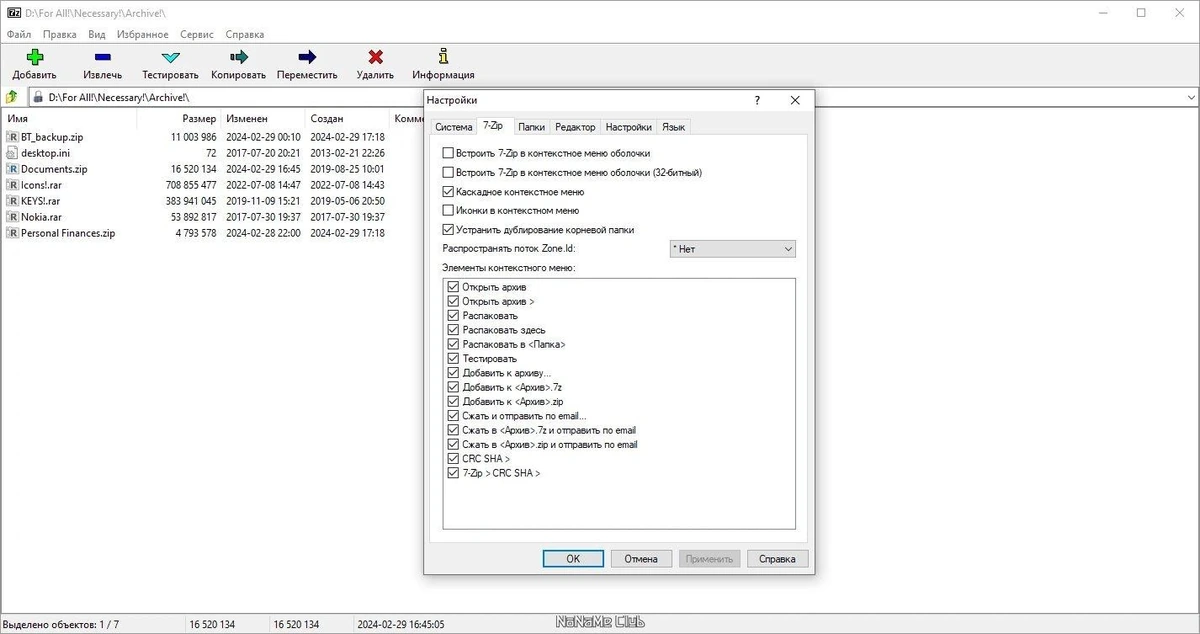Uncheck Тестировать context menu checkbox
Viewport: 1200px width, 634px height.
[453, 358]
